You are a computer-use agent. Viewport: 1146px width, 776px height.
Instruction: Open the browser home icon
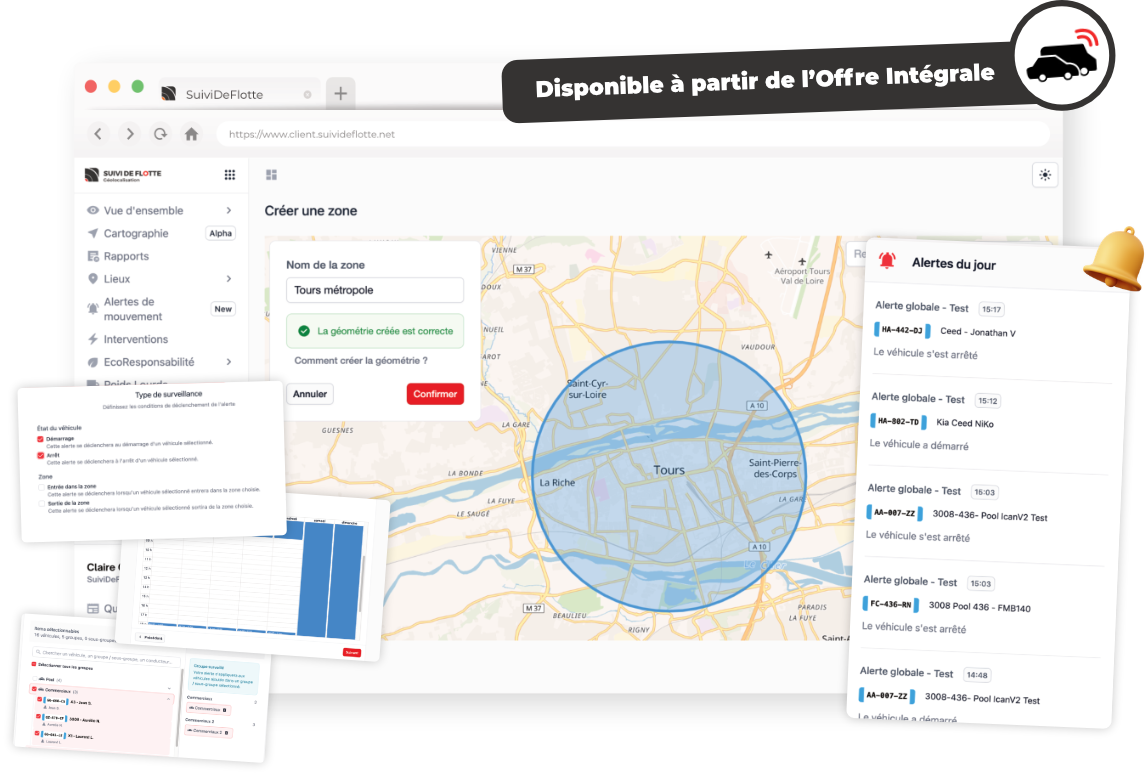click(191, 134)
